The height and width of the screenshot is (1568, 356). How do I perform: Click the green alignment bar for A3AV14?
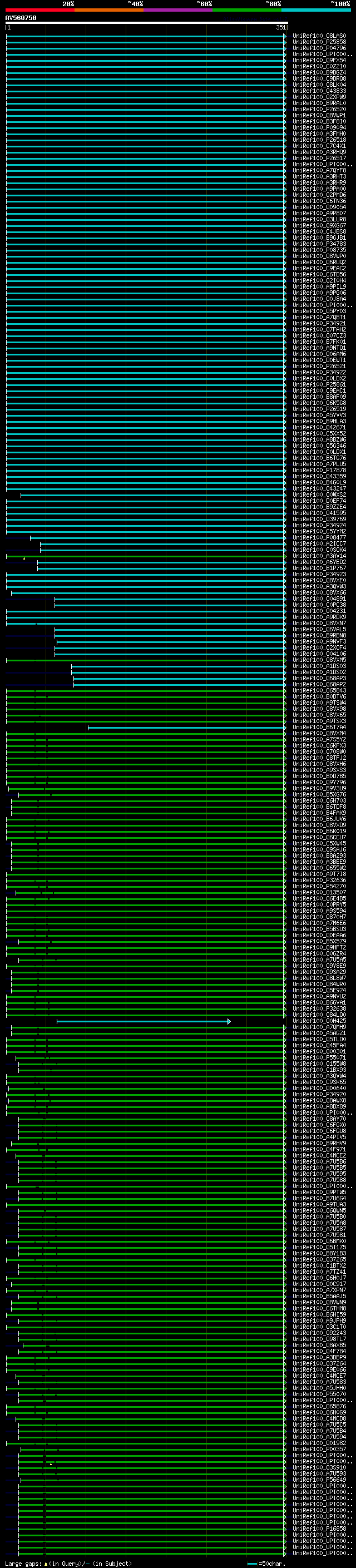146,556
